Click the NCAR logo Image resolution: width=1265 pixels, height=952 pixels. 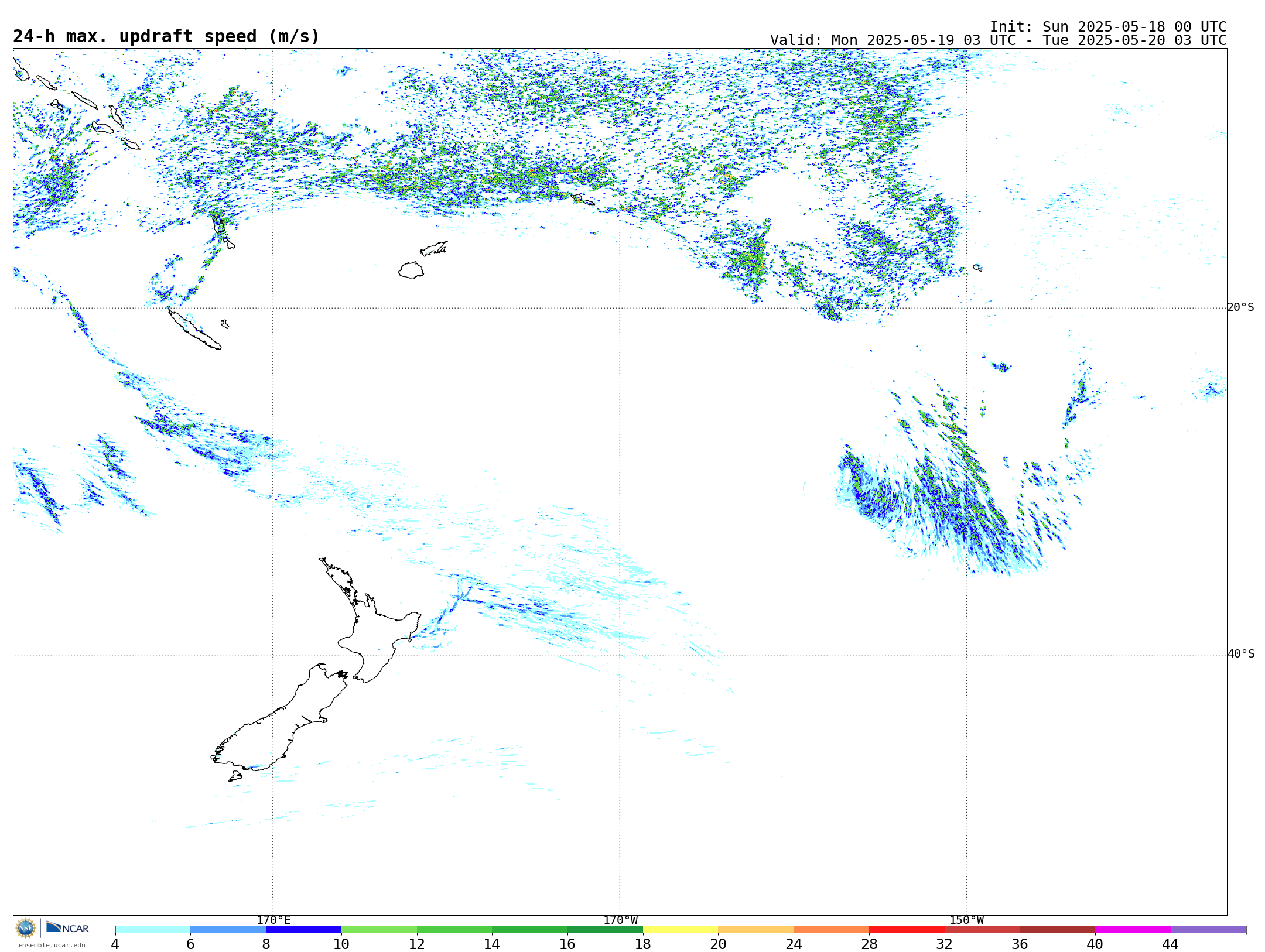point(67,927)
